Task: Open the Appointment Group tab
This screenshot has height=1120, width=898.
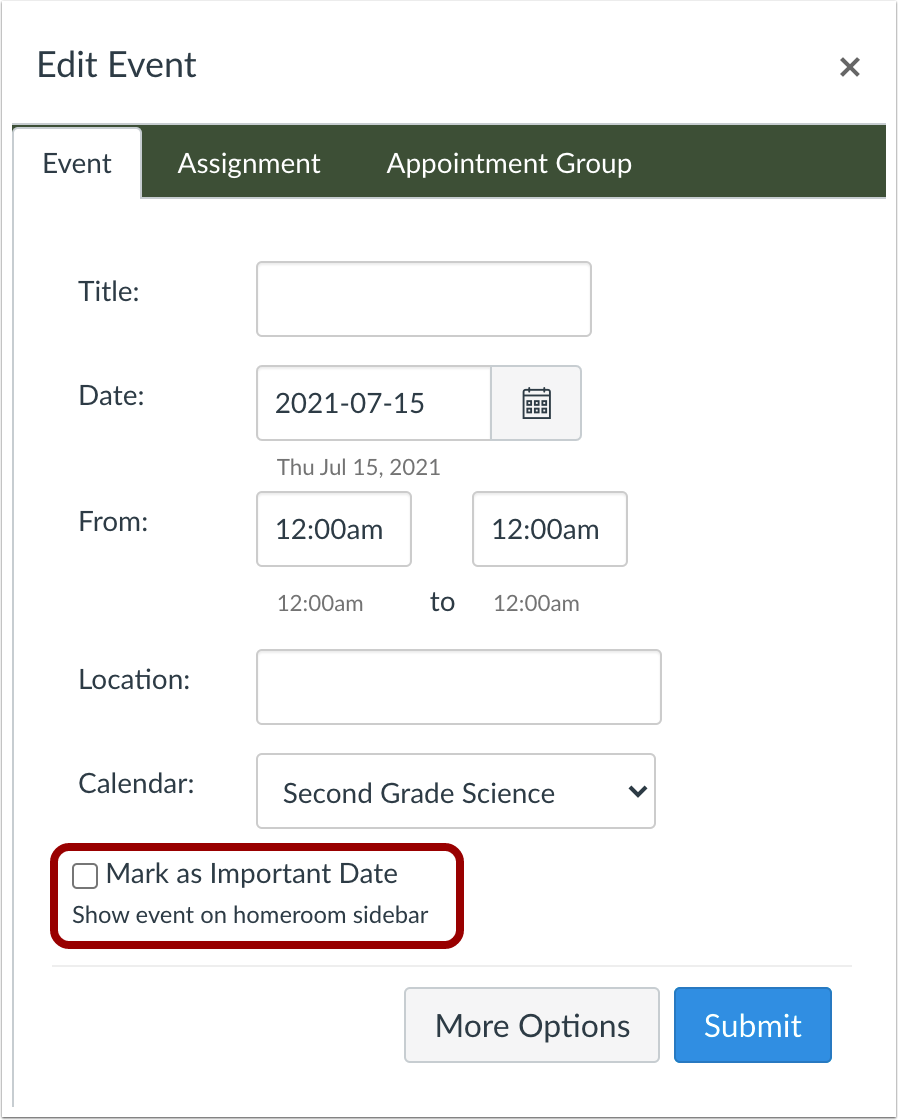Action: pos(509,164)
